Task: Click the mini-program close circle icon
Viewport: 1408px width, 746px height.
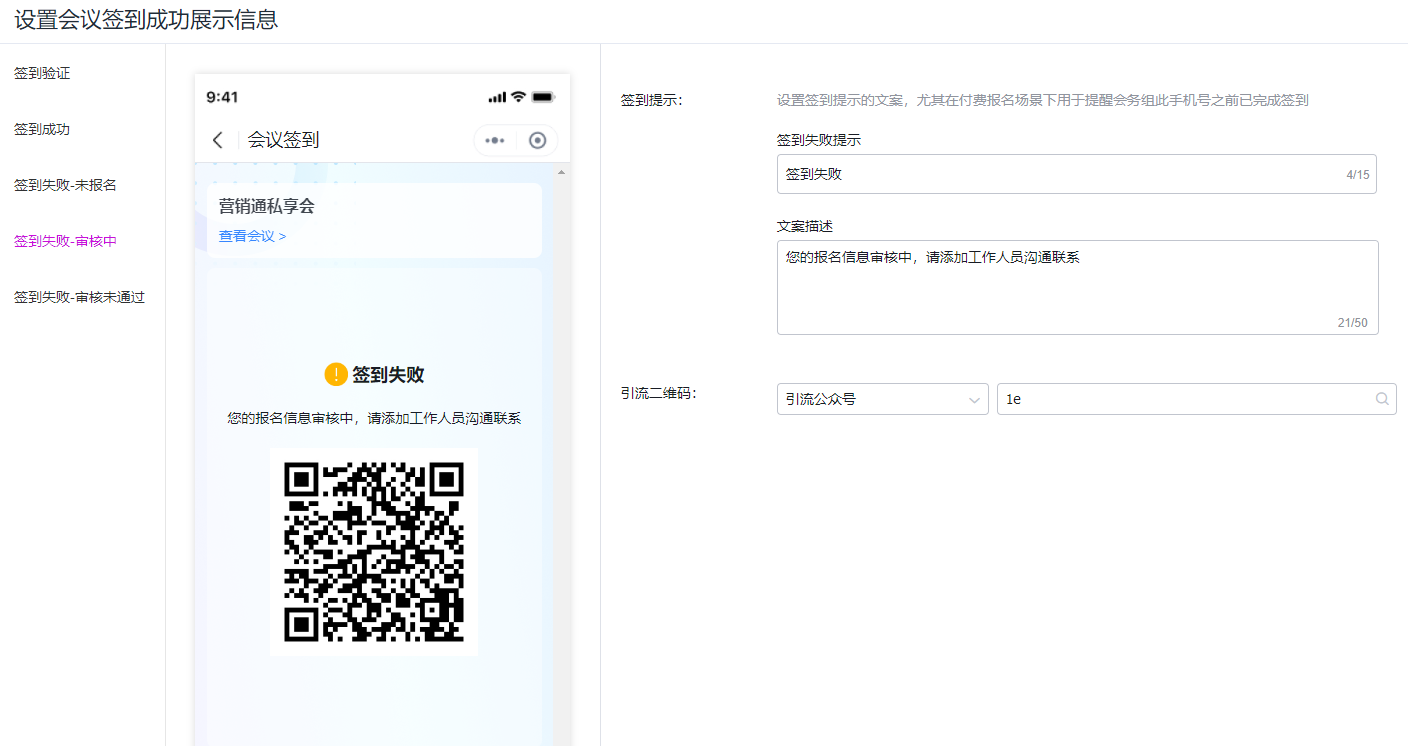Action: [538, 140]
